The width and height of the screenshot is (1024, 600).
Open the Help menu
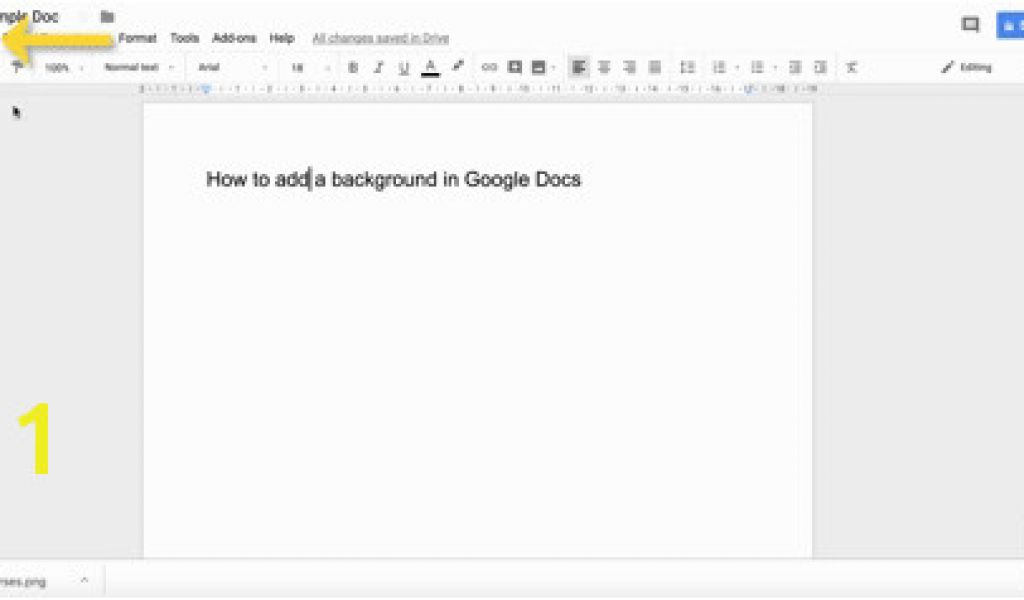pyautogui.click(x=281, y=38)
